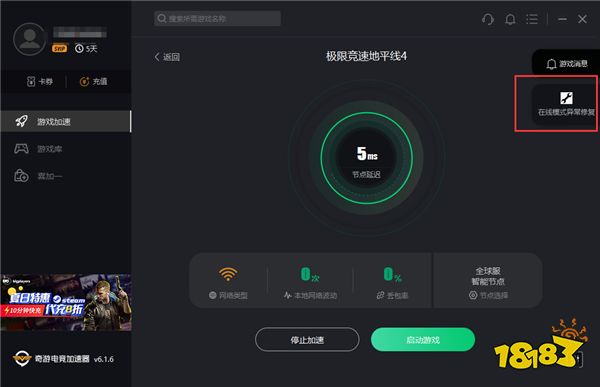This screenshot has height=387, width=600.
Task: Click the SVIP badge
Action: pos(60,49)
